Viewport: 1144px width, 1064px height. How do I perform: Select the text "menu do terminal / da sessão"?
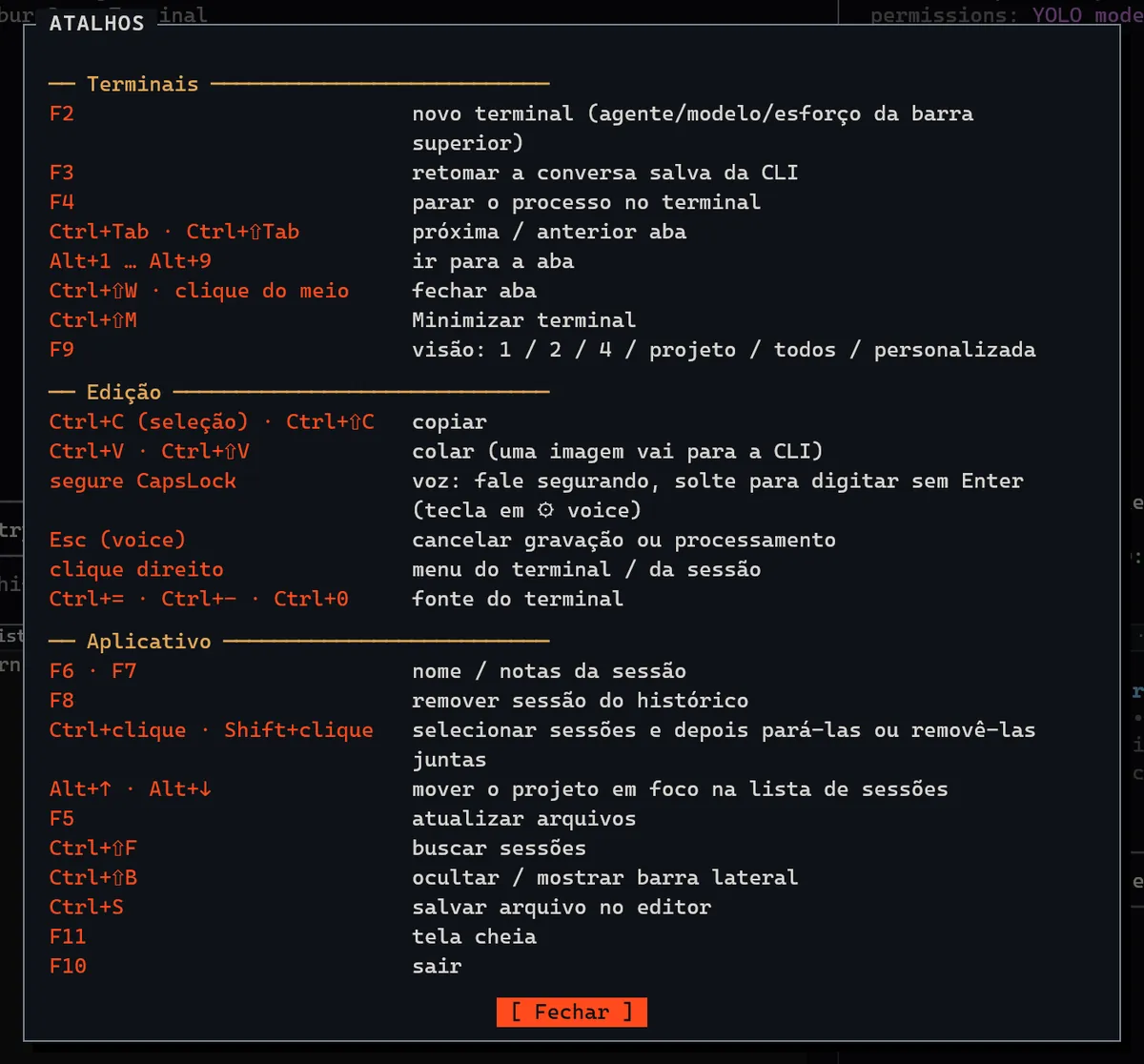click(586, 570)
